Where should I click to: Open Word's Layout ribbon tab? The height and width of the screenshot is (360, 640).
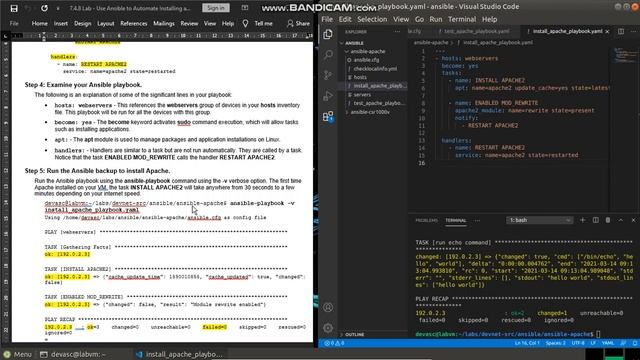click(x=106, y=24)
